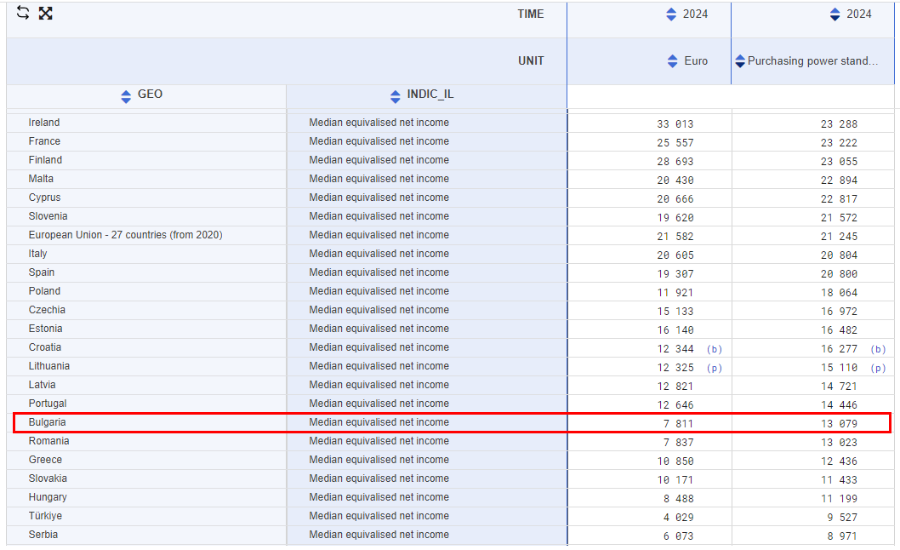Click France's Euro value 25 557
This screenshot has width=900, height=550.
[675, 143]
